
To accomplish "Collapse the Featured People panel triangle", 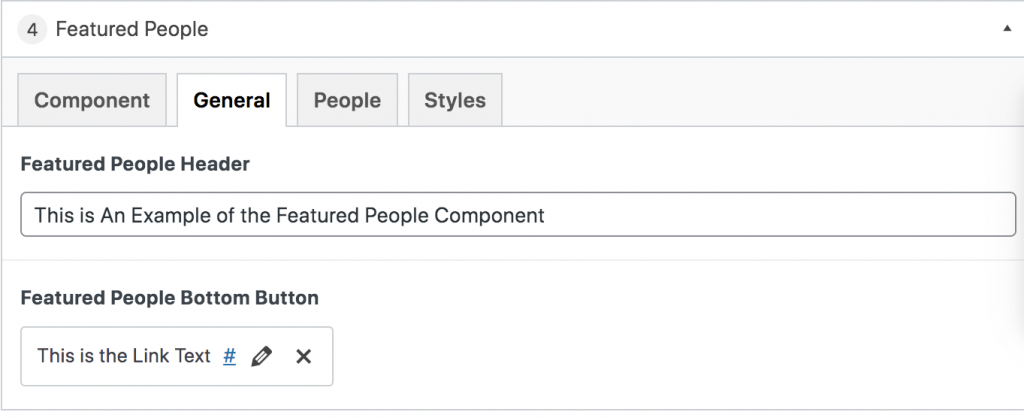I will click(x=1007, y=29).
